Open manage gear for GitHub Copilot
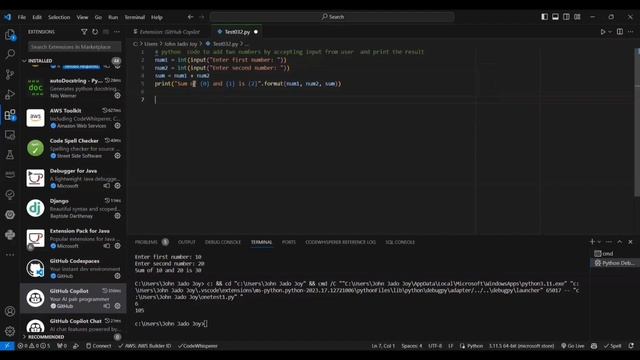640x360 pixels. click(118, 306)
